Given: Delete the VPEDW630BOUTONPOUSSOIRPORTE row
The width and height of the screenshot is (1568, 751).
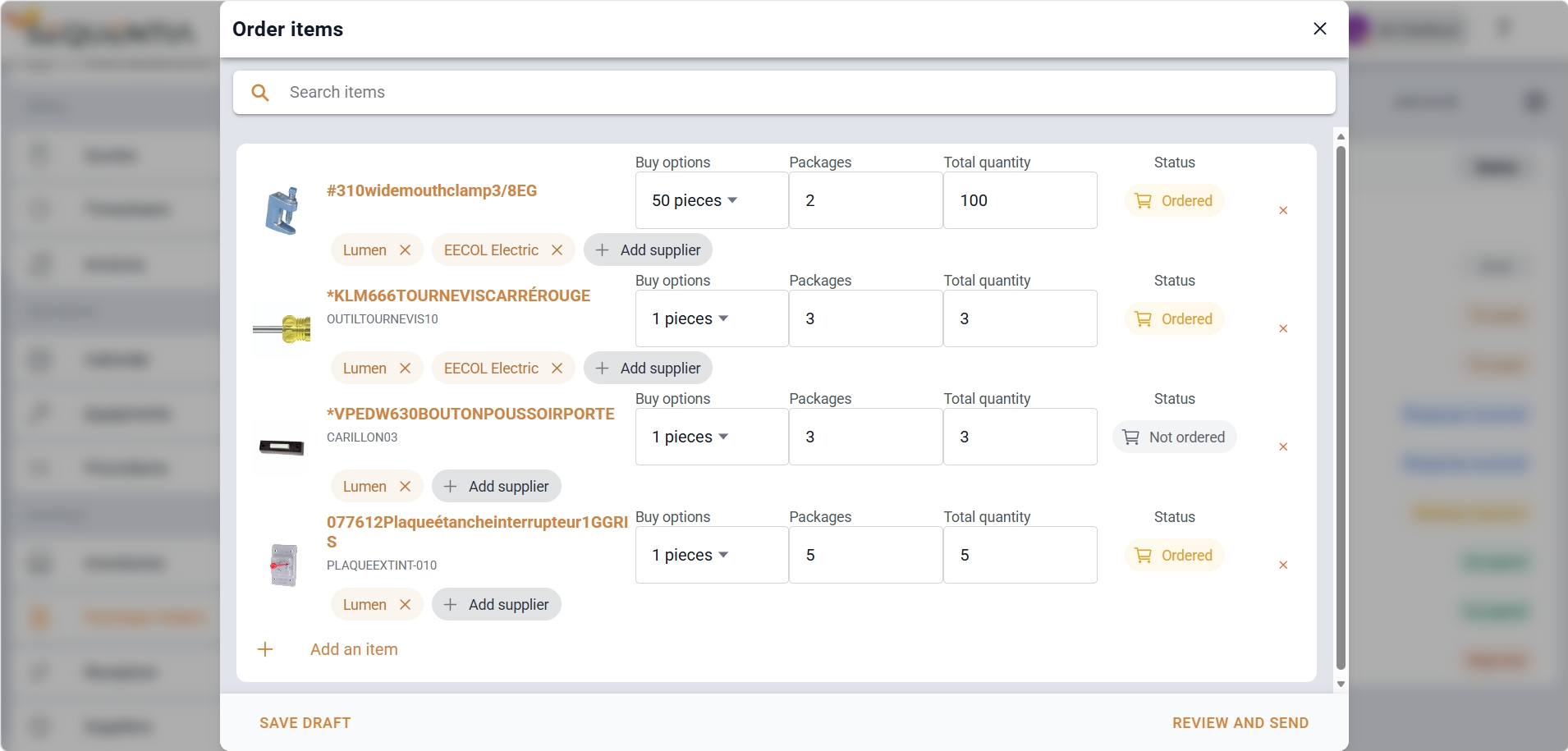Looking at the screenshot, I should (x=1283, y=447).
